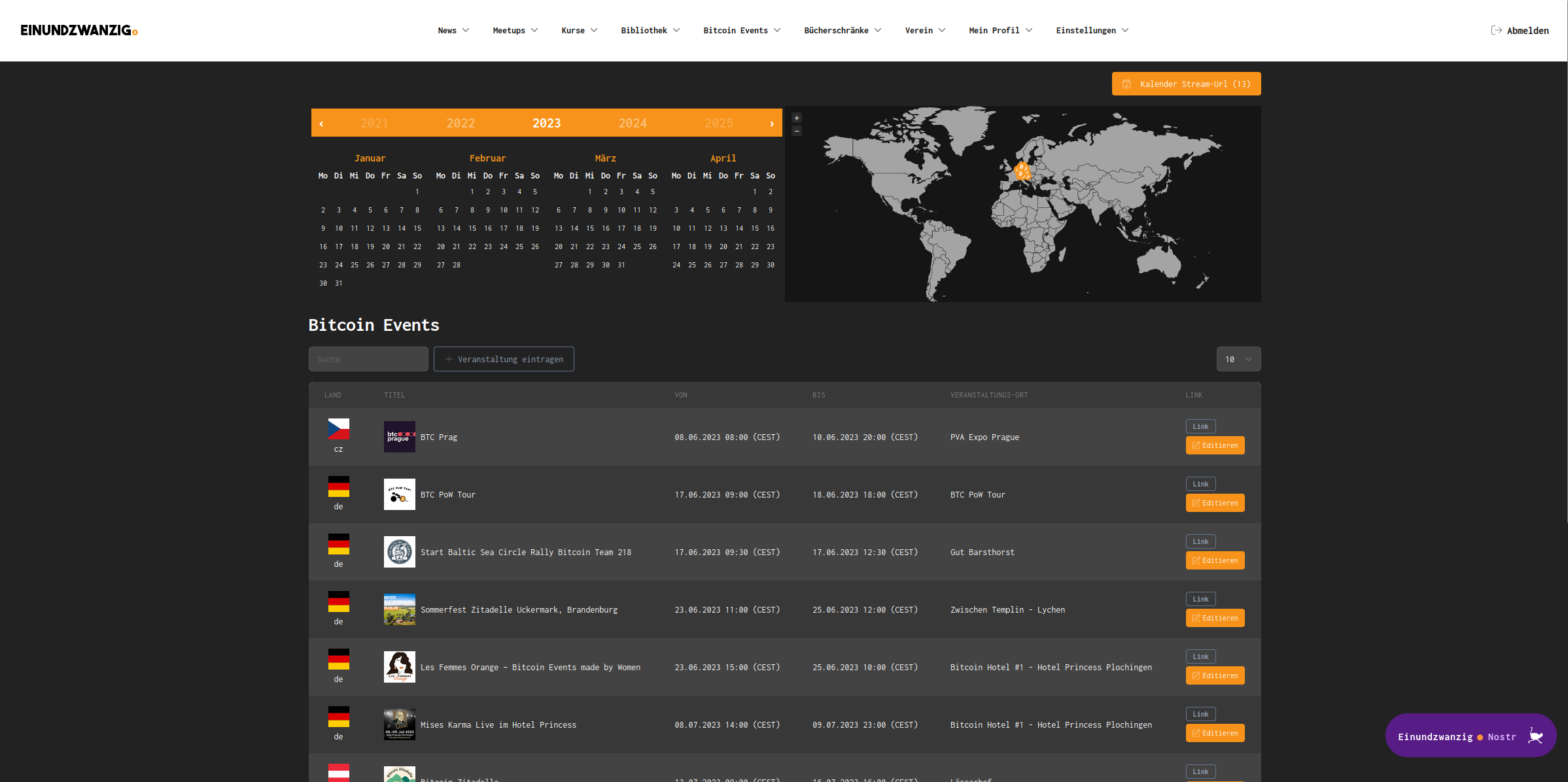Advance years with right arrow
Viewport: 1568px width, 782px height.
[772, 124]
